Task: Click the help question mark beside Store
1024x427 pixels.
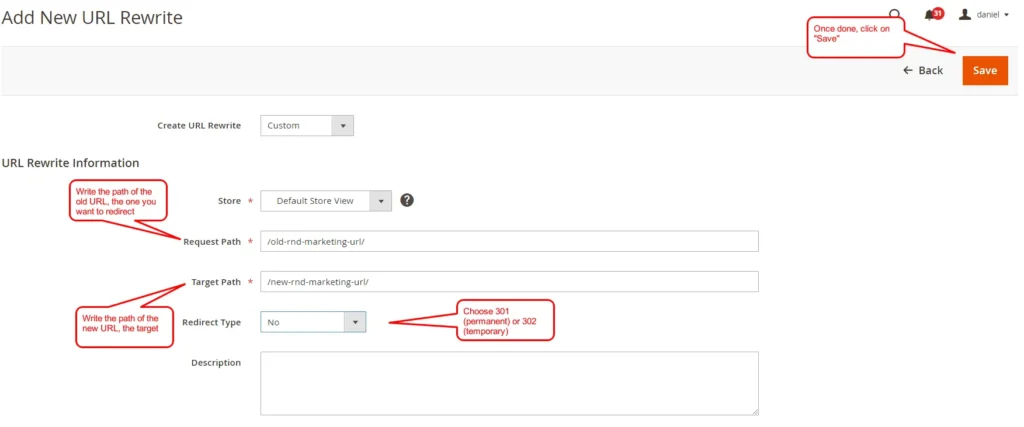Action: (407, 200)
